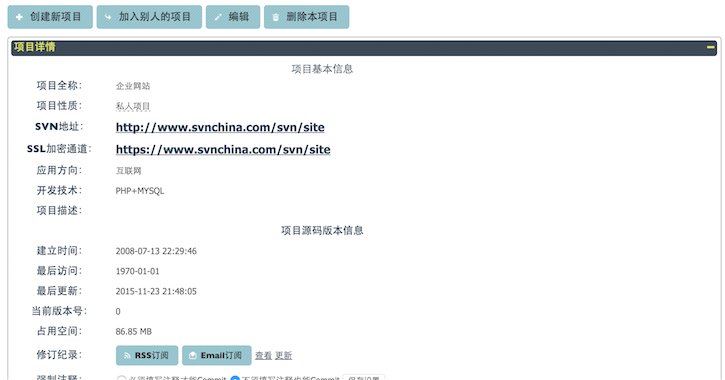The width and height of the screenshot is (725, 380).
Task: Click the 开发技术 label
Action: tap(59, 190)
